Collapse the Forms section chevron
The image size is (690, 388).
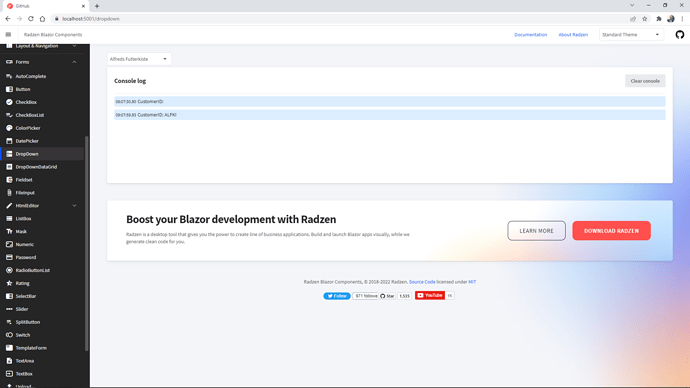pyautogui.click(x=74, y=62)
